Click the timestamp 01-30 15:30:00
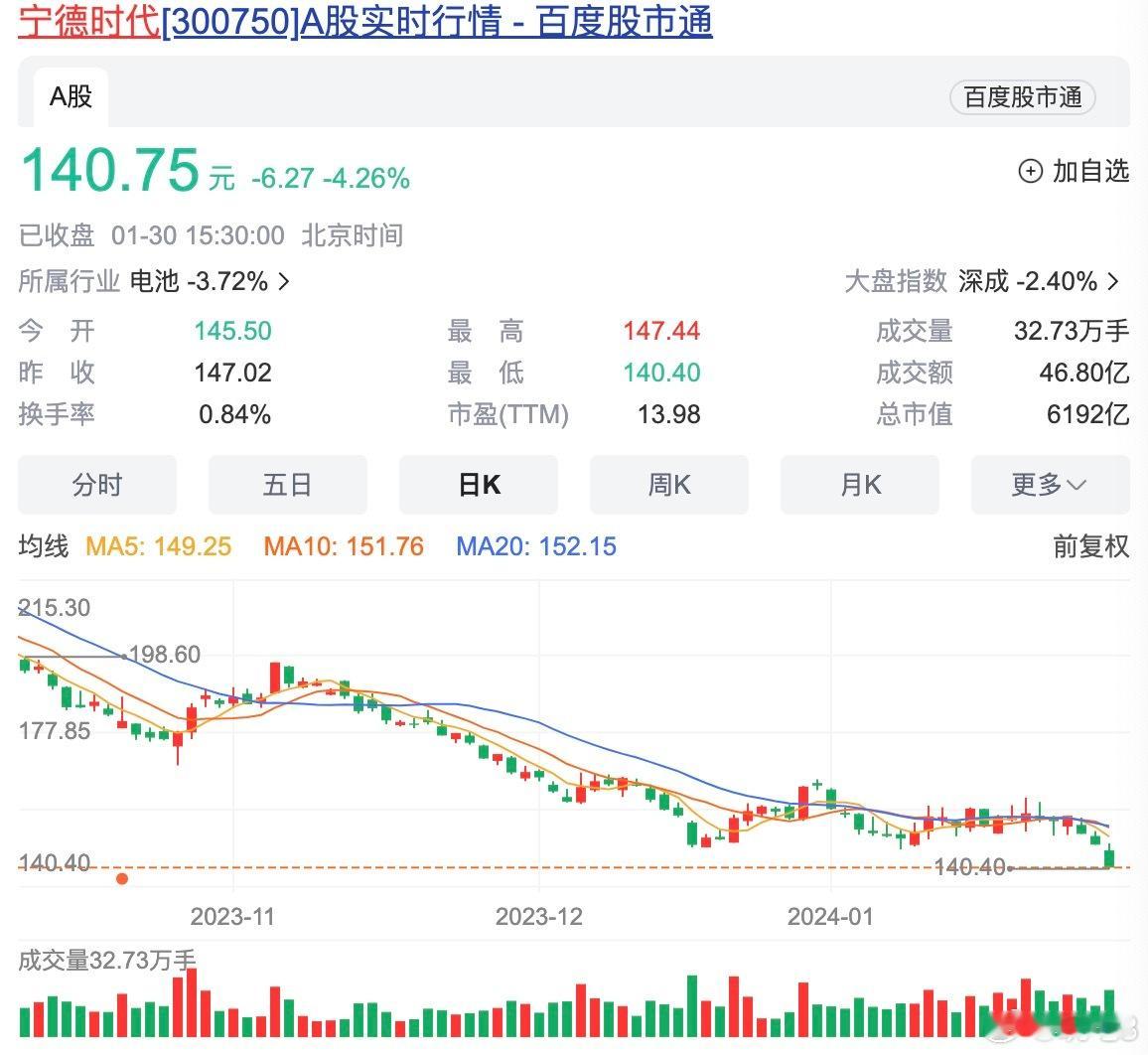The image size is (1148, 1055). 198,235
